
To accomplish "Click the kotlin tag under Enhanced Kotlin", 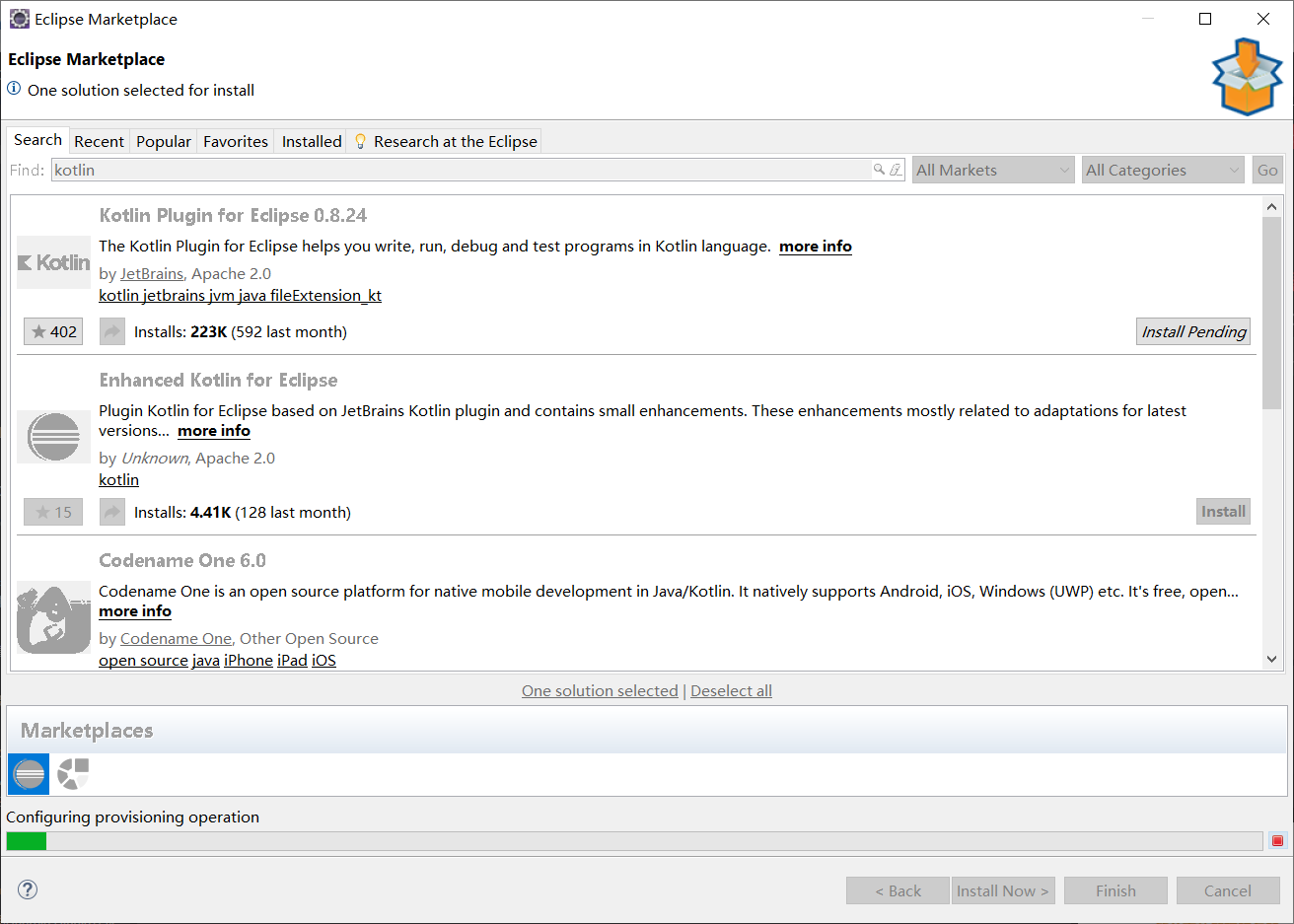I will pos(118,480).
